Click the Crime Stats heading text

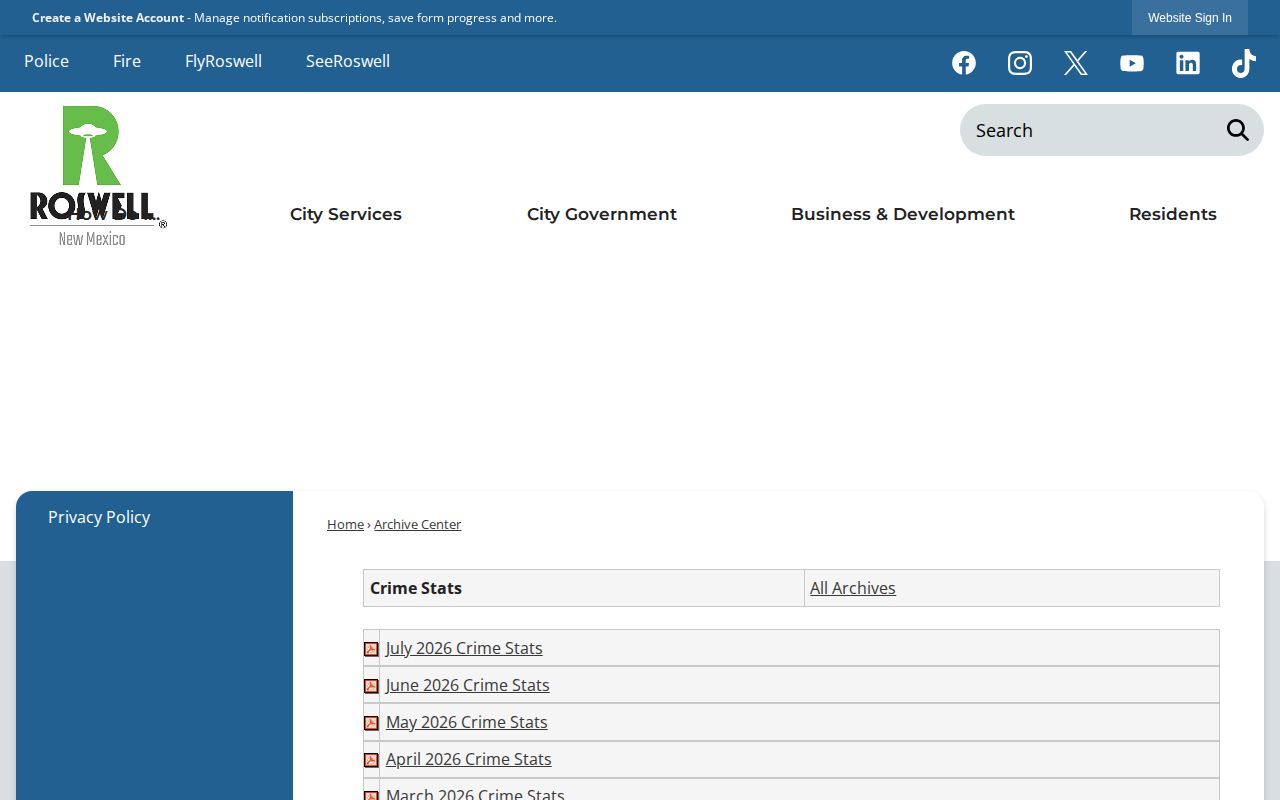tap(416, 588)
